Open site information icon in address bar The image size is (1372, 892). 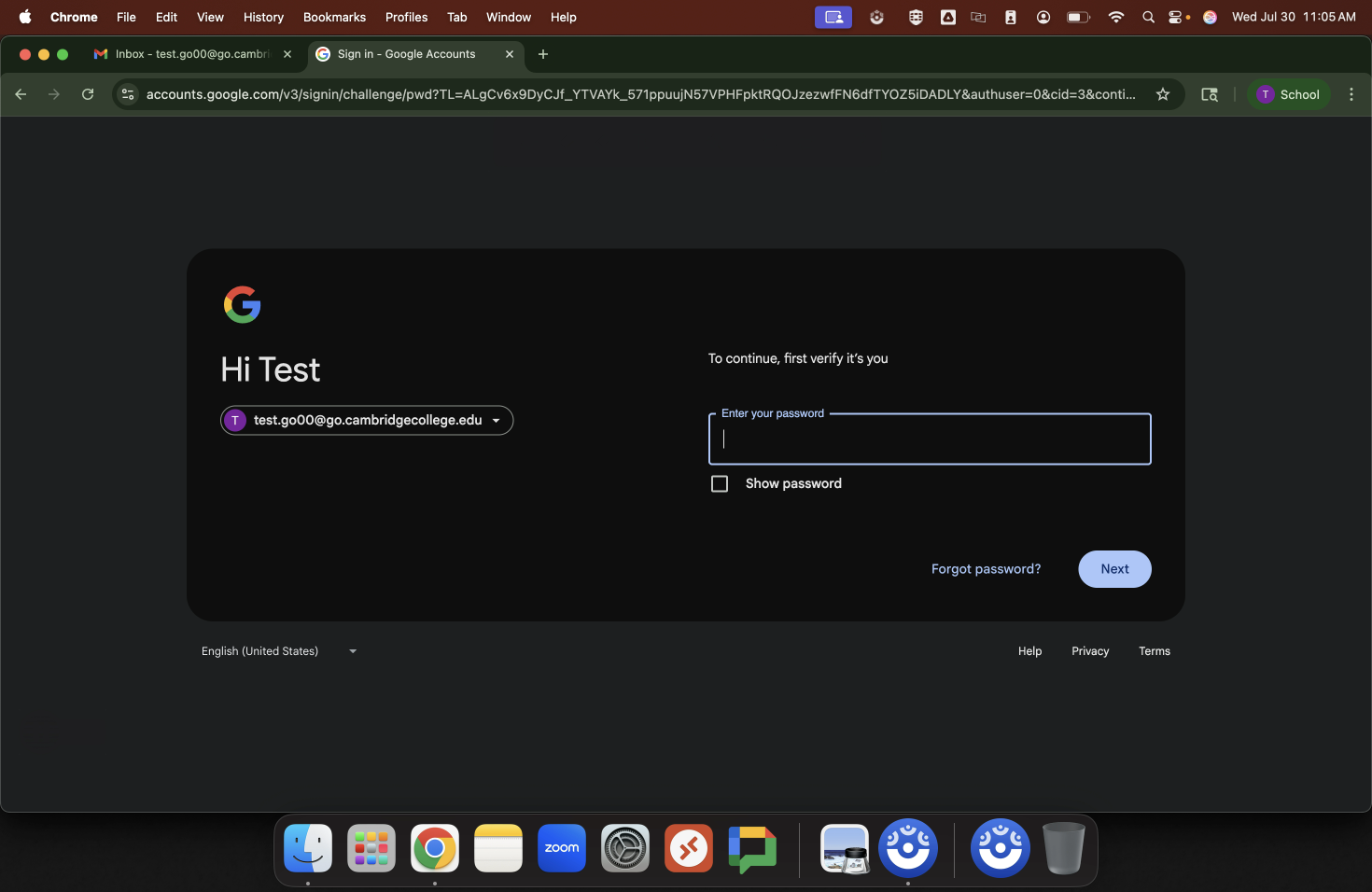pyautogui.click(x=129, y=94)
